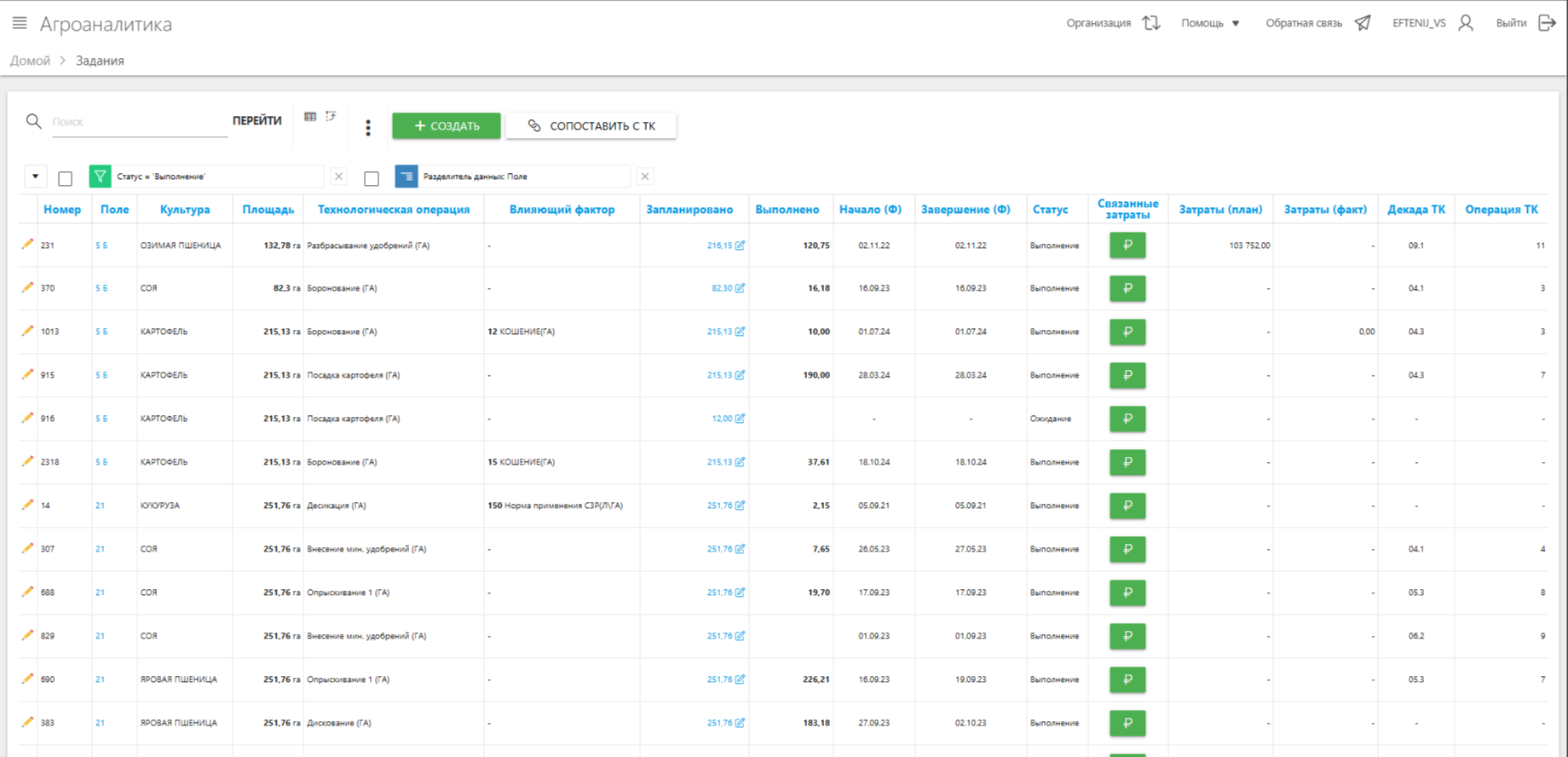Toggle the checkbox for the status filter
Screen dimensions: 1568x757
pyautogui.click(x=65, y=178)
